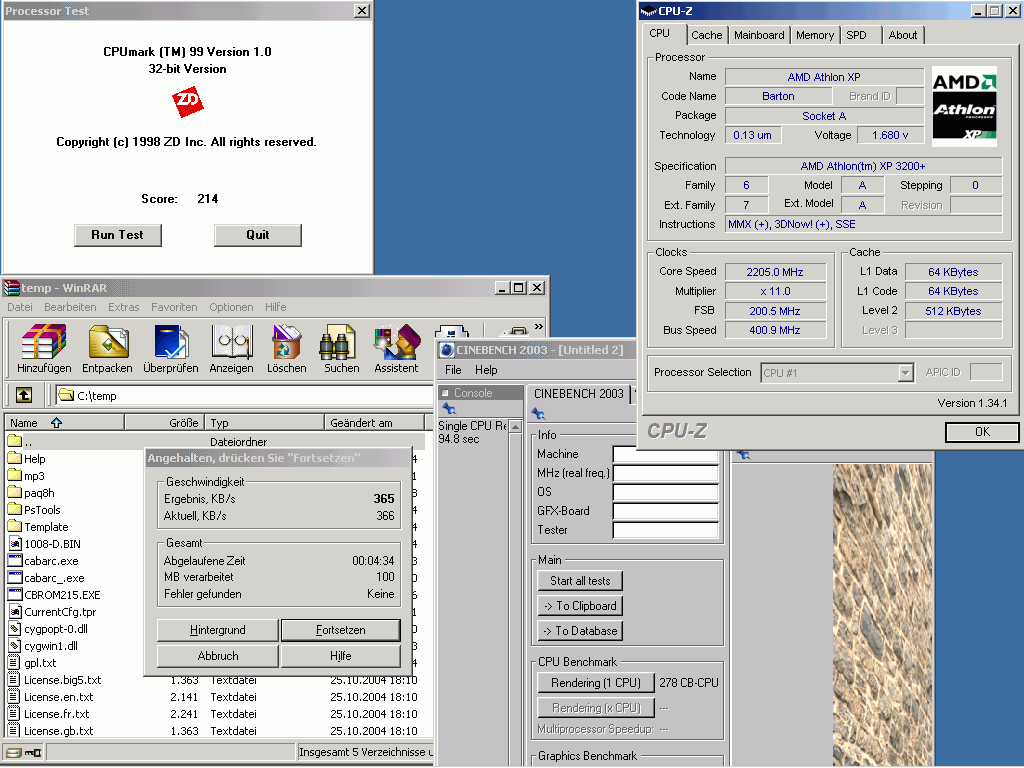
Task: Open the File menu in CINEBENCH
Action: pos(453,370)
